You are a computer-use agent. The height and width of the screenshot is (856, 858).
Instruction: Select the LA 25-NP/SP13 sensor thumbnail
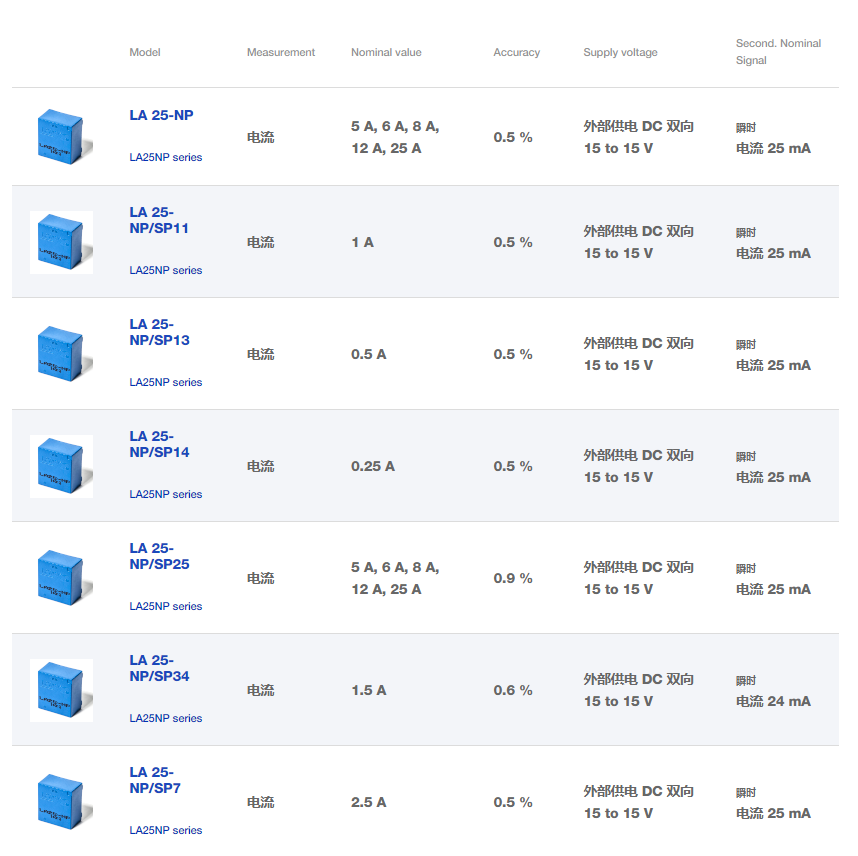click(61, 354)
